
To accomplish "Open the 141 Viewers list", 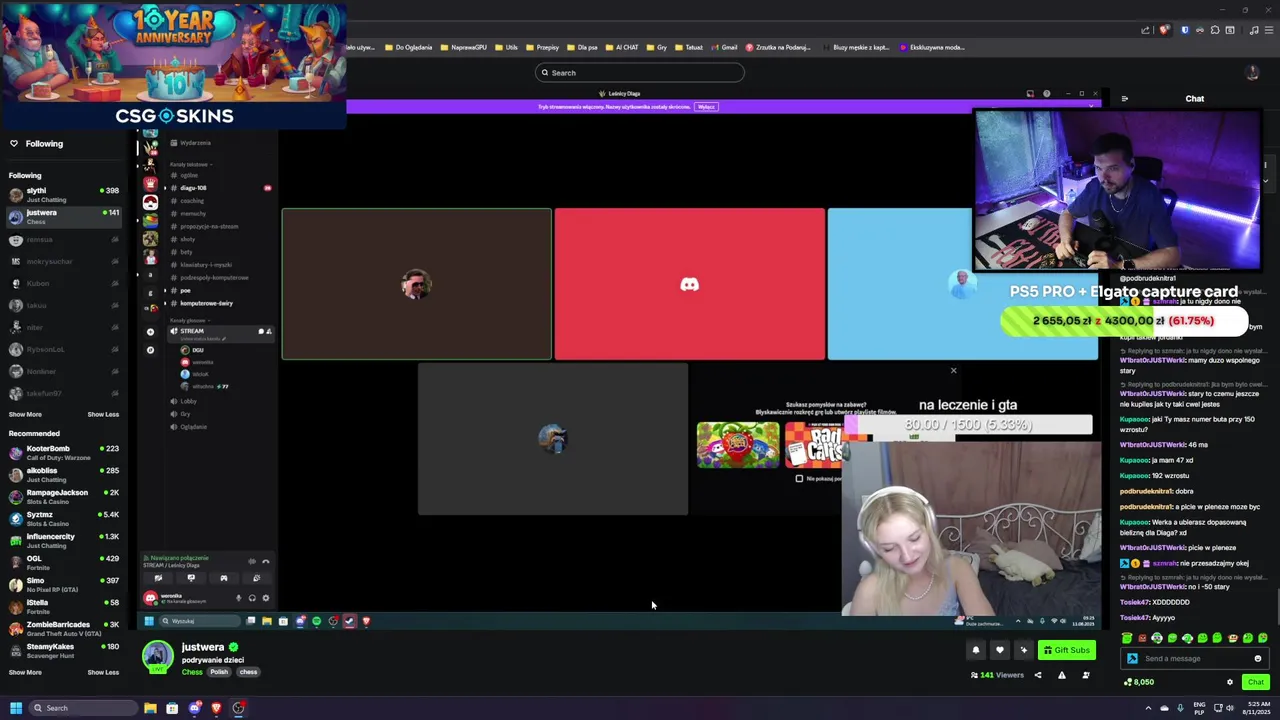I will pos(997,675).
